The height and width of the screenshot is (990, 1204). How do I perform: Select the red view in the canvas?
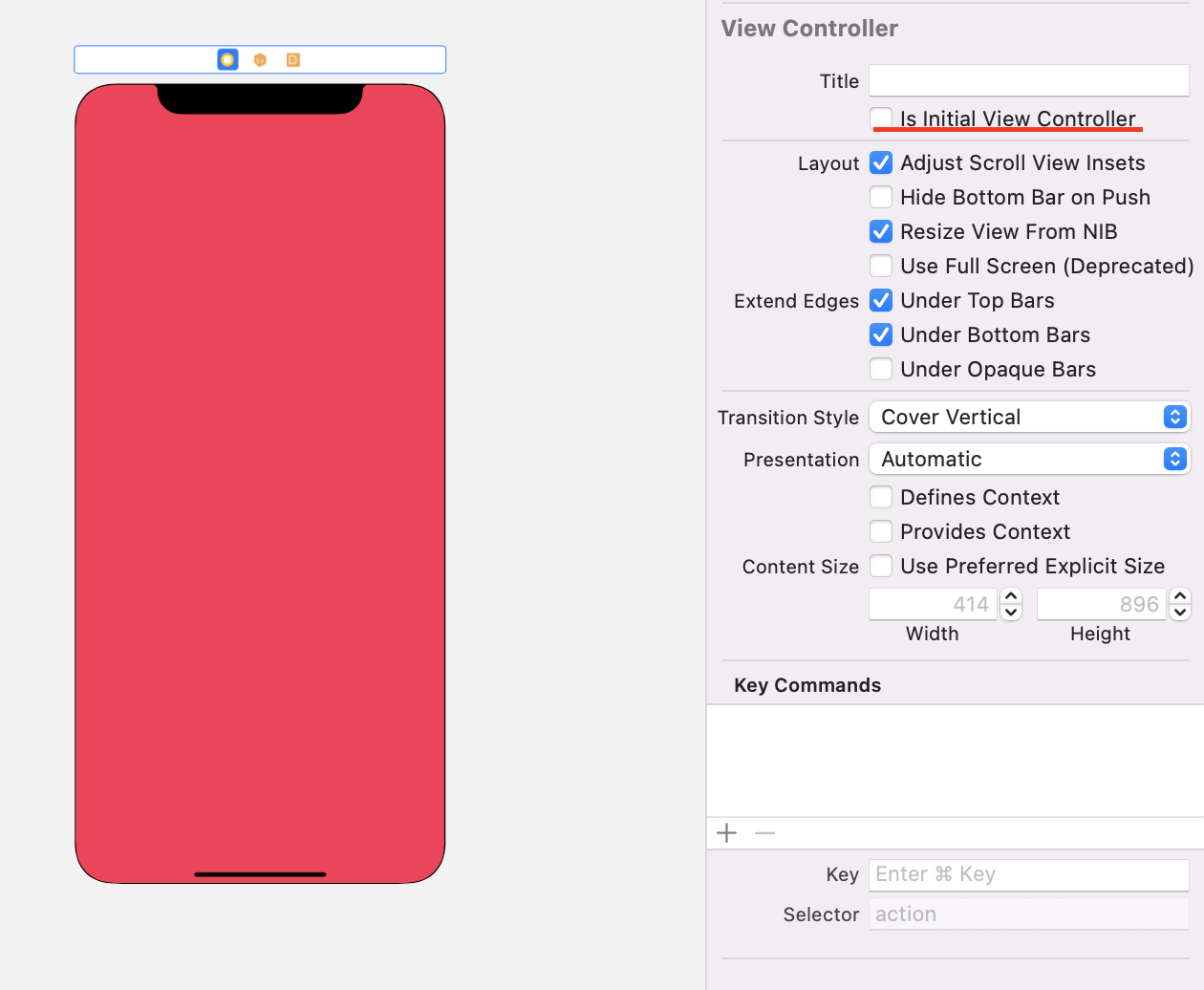pos(260,484)
